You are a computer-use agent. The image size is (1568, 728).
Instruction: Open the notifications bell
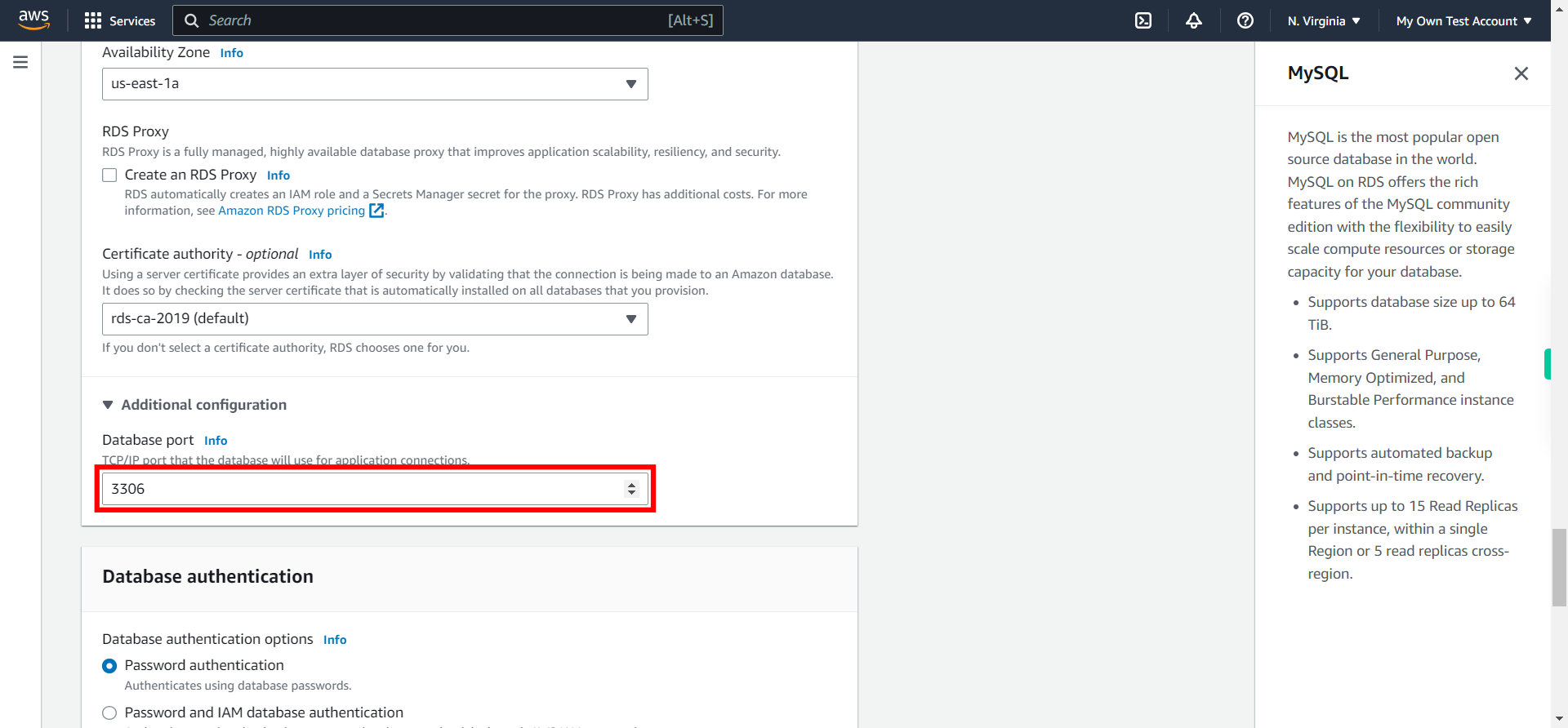[1194, 20]
